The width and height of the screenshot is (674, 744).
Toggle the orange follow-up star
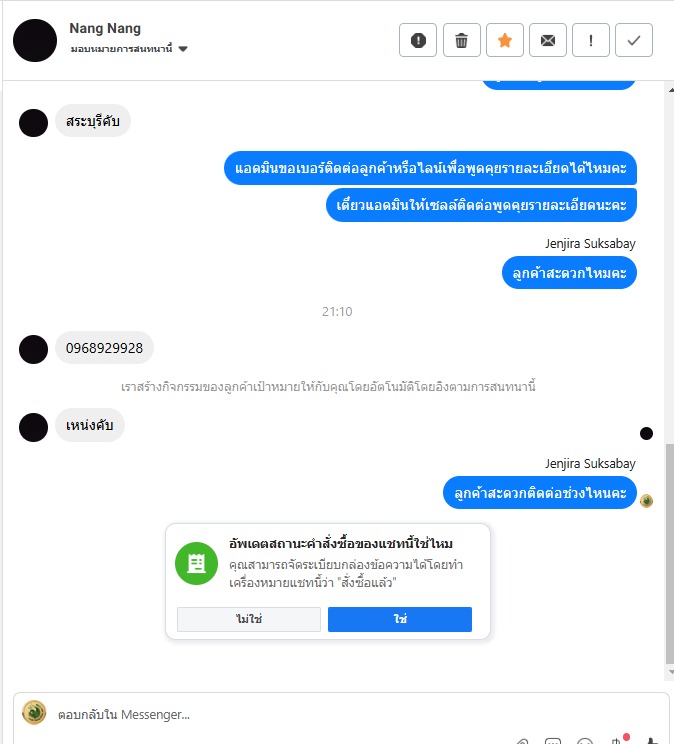click(x=505, y=40)
